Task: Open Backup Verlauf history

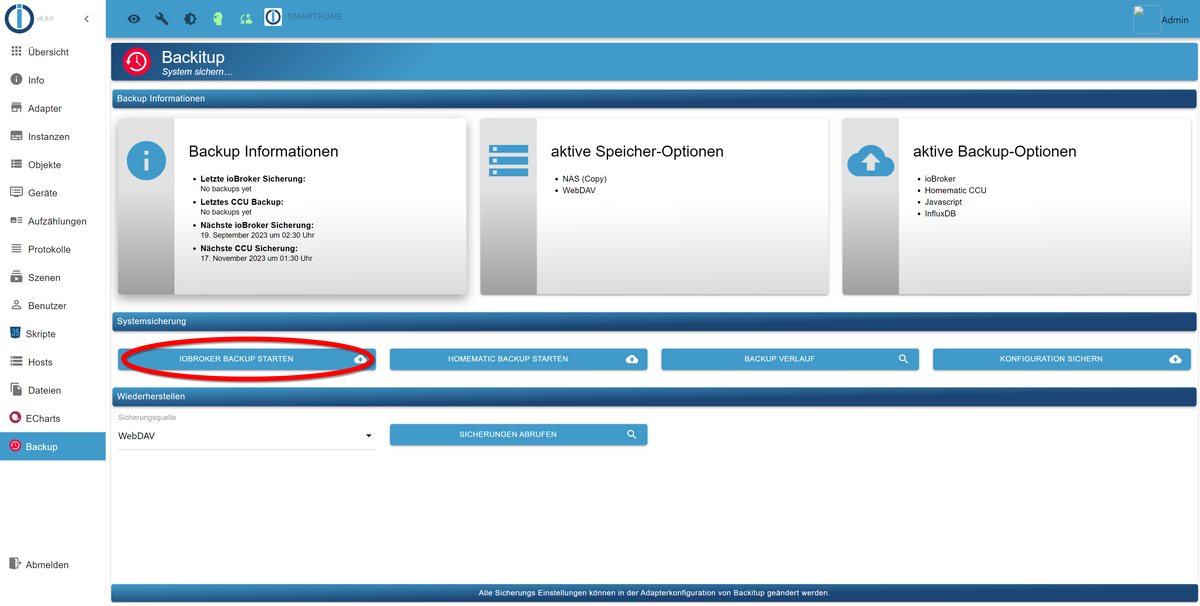Action: point(790,359)
